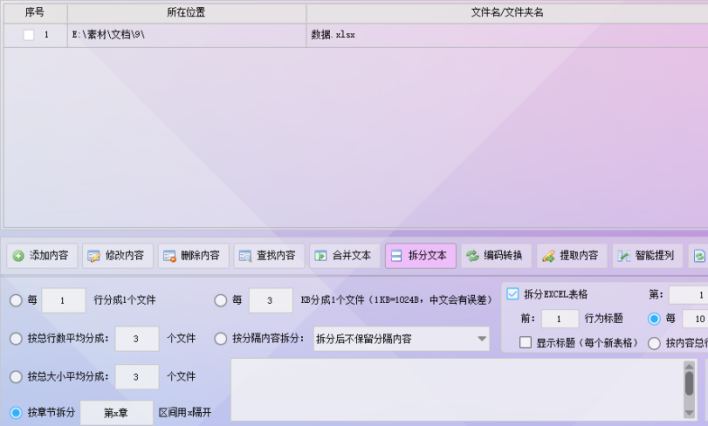Click the 第 sheet number field
Screen dimensions: 708x426
coord(689,295)
